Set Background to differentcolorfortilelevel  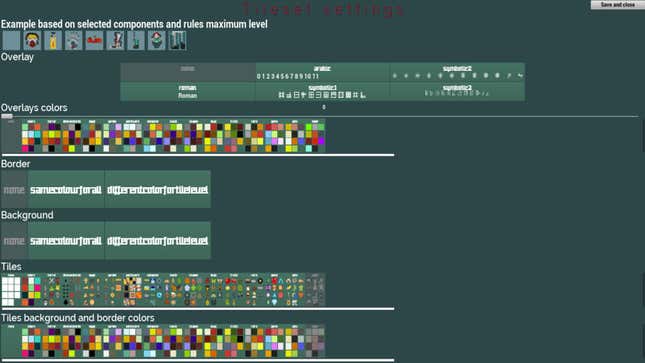[158, 241]
